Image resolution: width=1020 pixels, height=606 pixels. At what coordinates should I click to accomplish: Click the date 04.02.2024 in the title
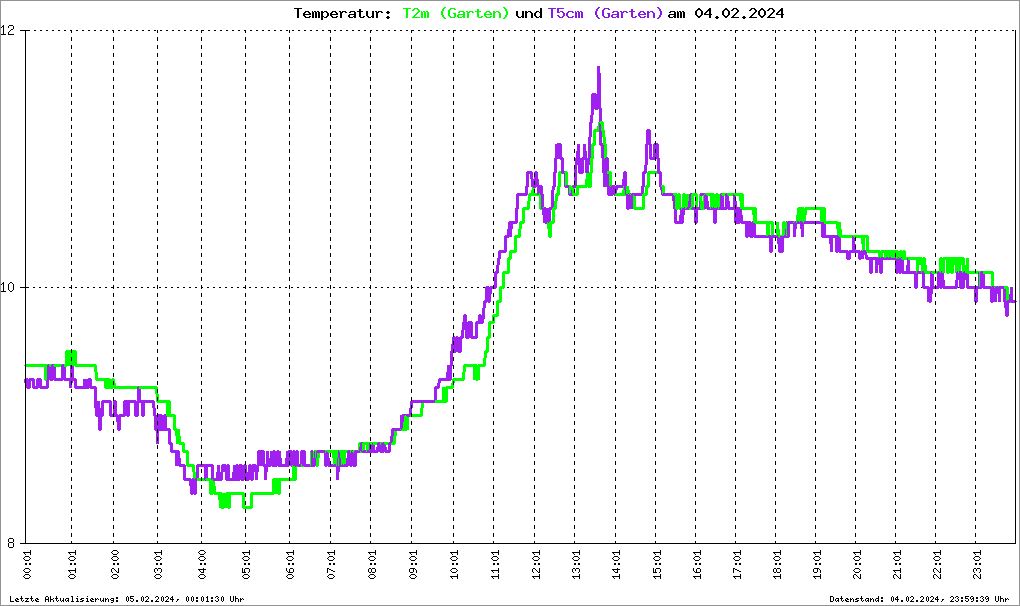click(738, 13)
